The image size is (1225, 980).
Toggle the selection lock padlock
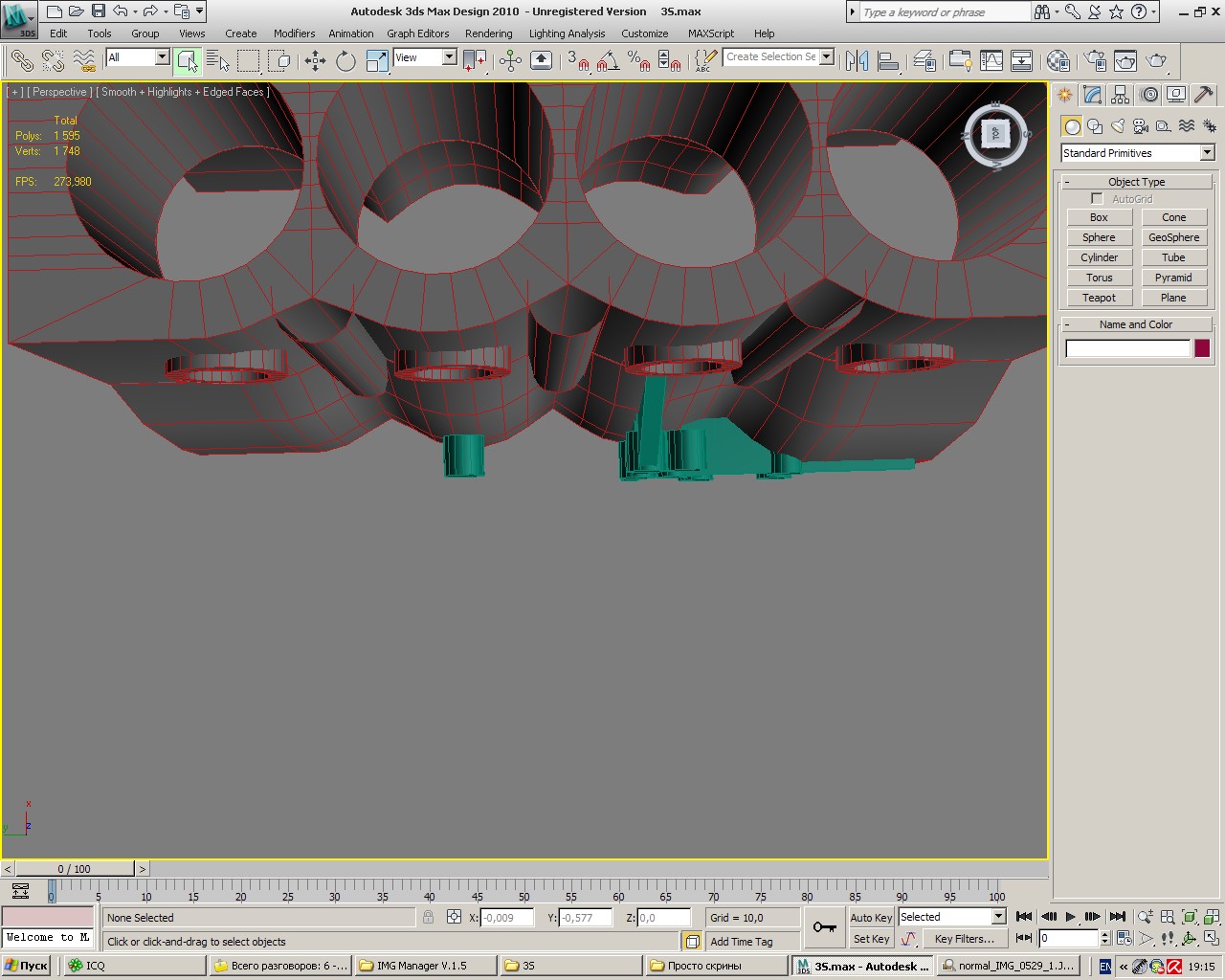point(428,917)
